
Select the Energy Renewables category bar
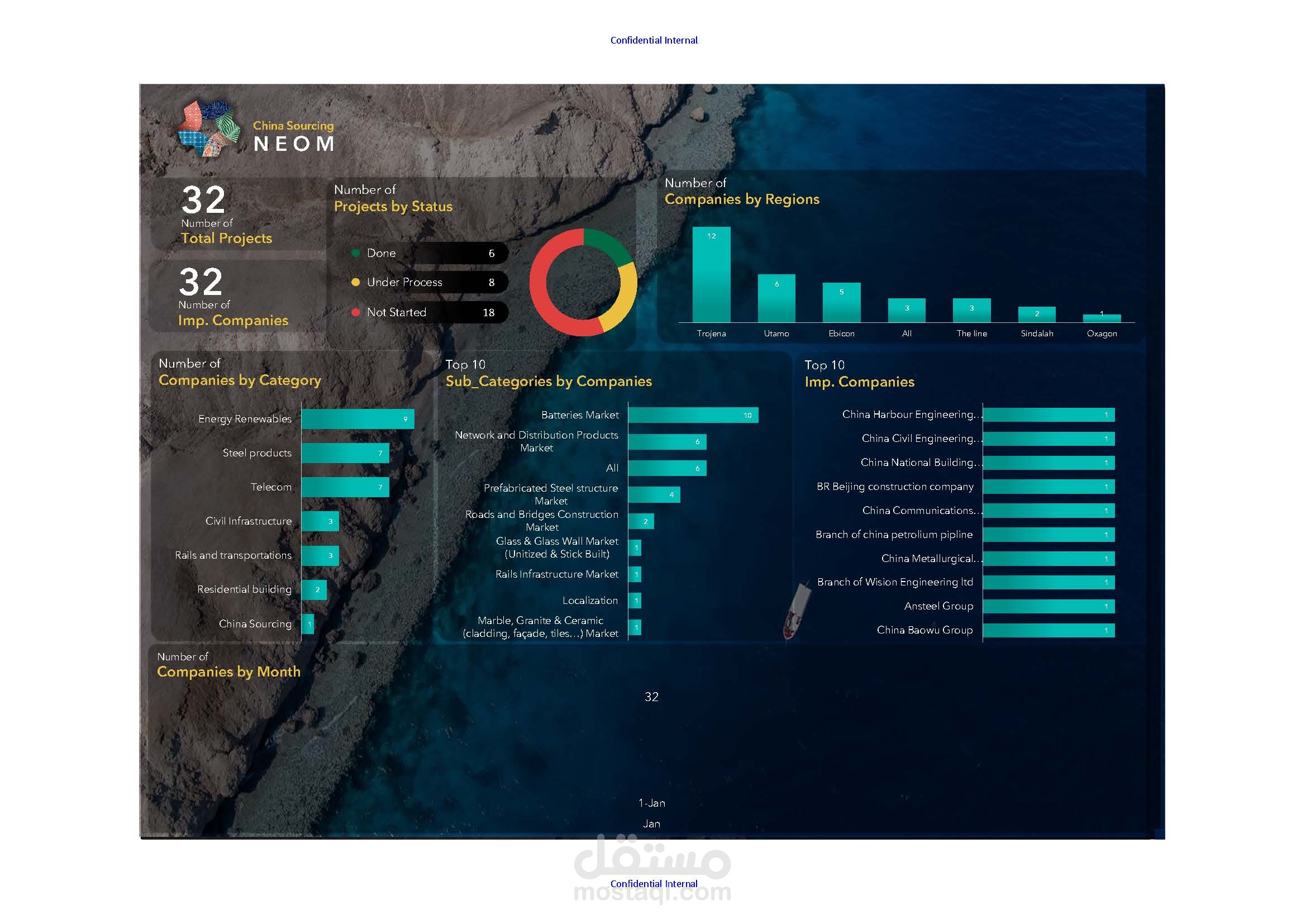[358, 419]
